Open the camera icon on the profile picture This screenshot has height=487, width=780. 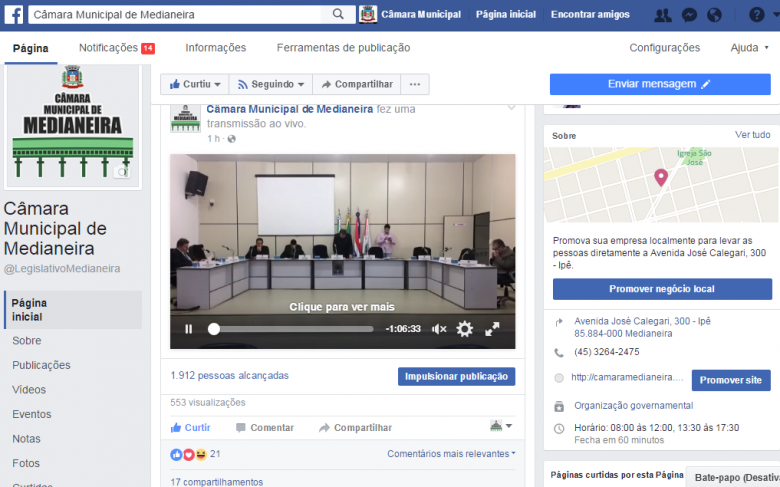click(122, 173)
